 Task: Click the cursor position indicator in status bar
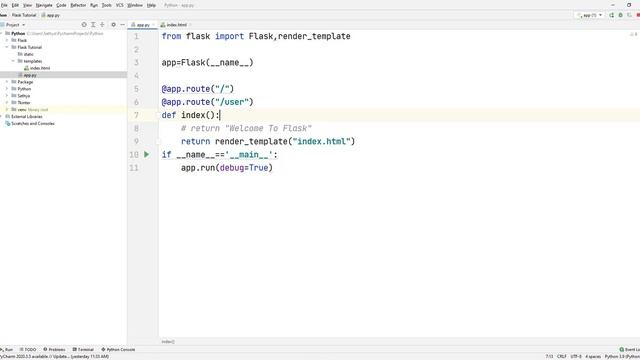(x=549, y=356)
